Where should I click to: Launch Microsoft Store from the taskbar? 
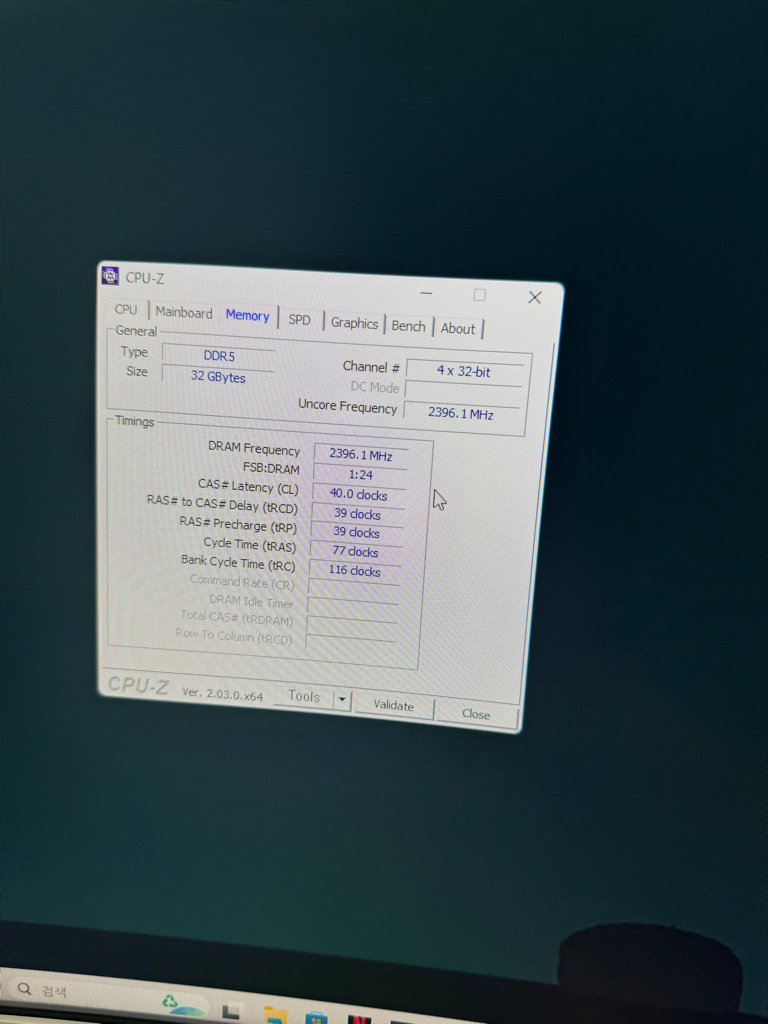coord(316,1016)
